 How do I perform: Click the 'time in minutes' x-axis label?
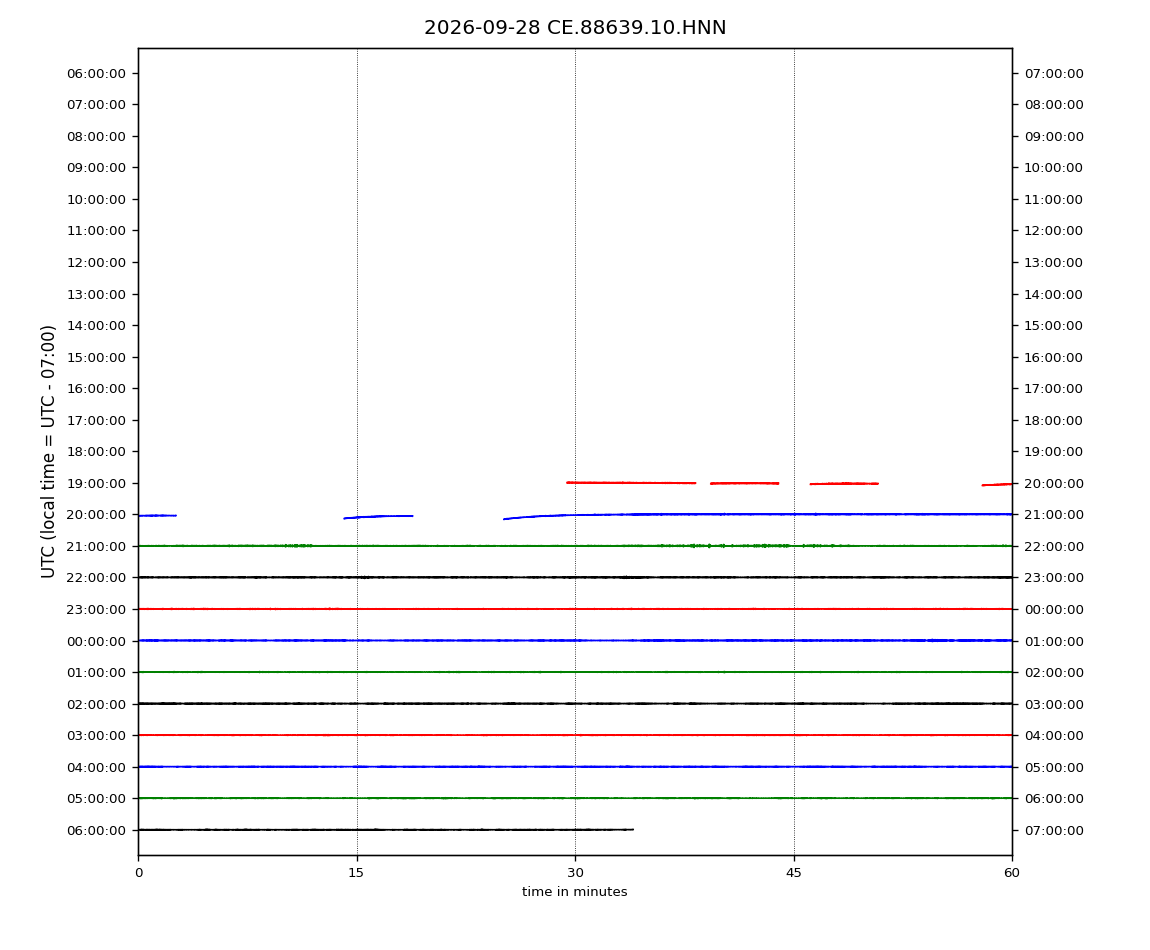(574, 892)
